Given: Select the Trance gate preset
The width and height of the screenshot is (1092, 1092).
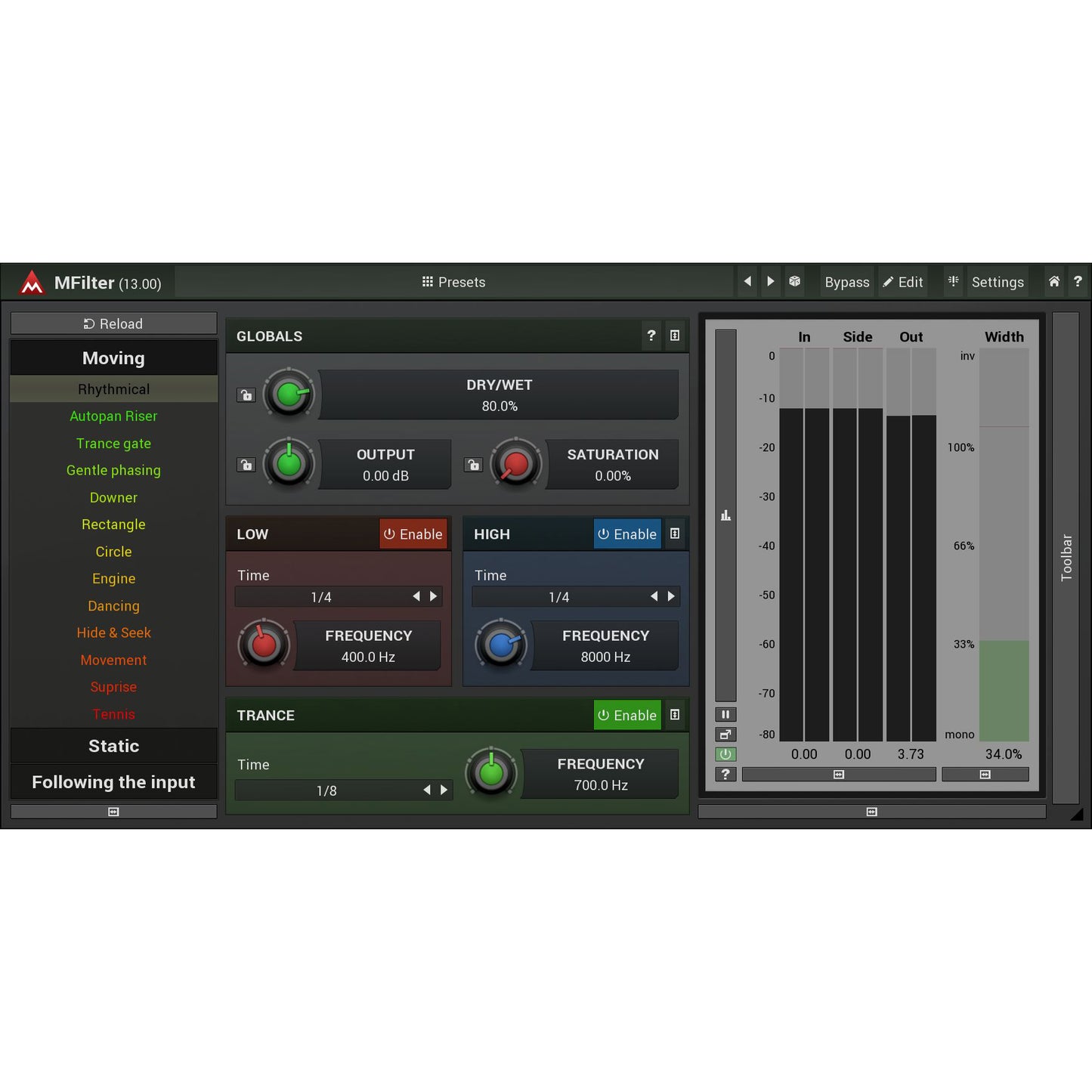Looking at the screenshot, I should pos(113,443).
